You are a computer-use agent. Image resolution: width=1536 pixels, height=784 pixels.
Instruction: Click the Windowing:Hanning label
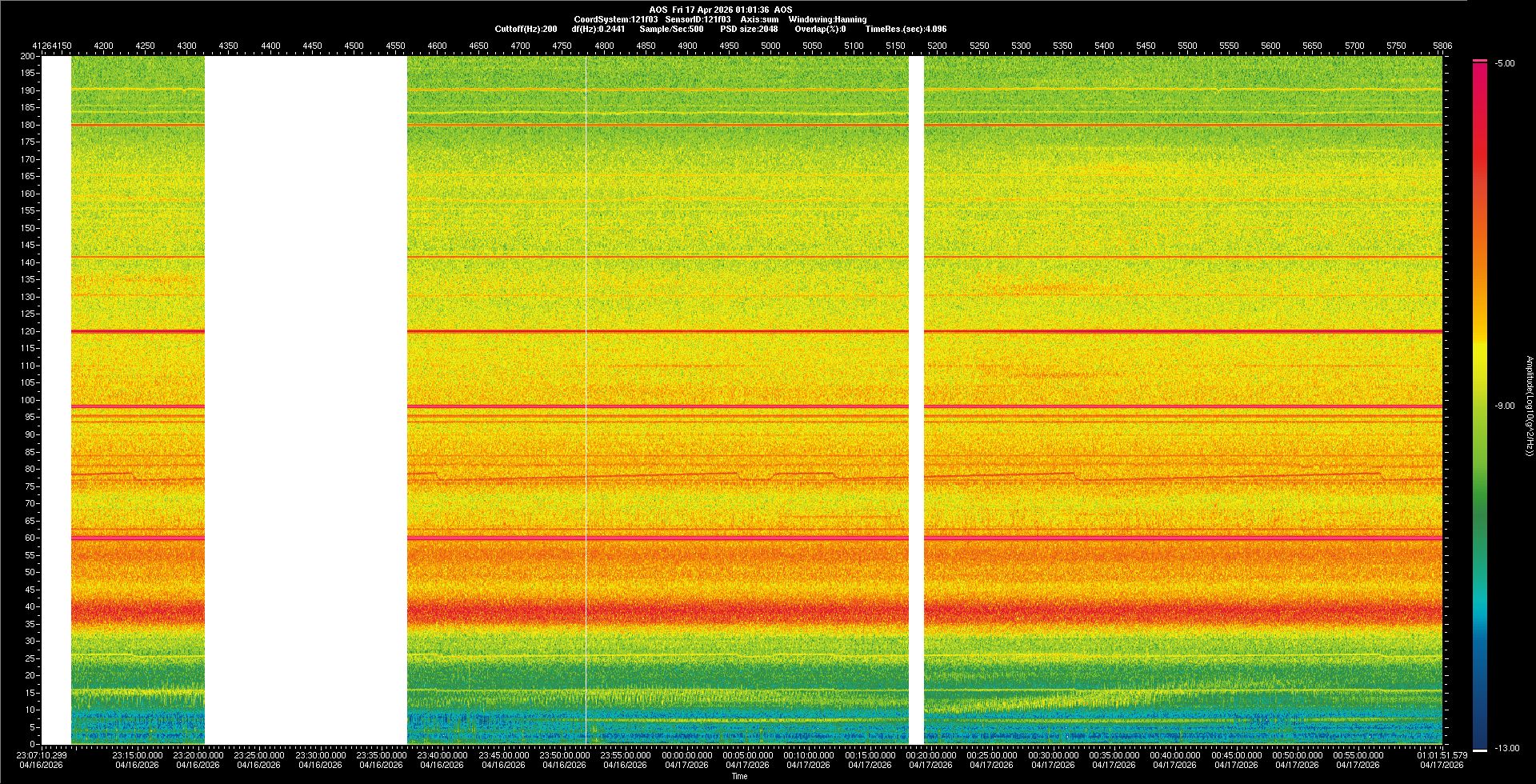(827, 19)
